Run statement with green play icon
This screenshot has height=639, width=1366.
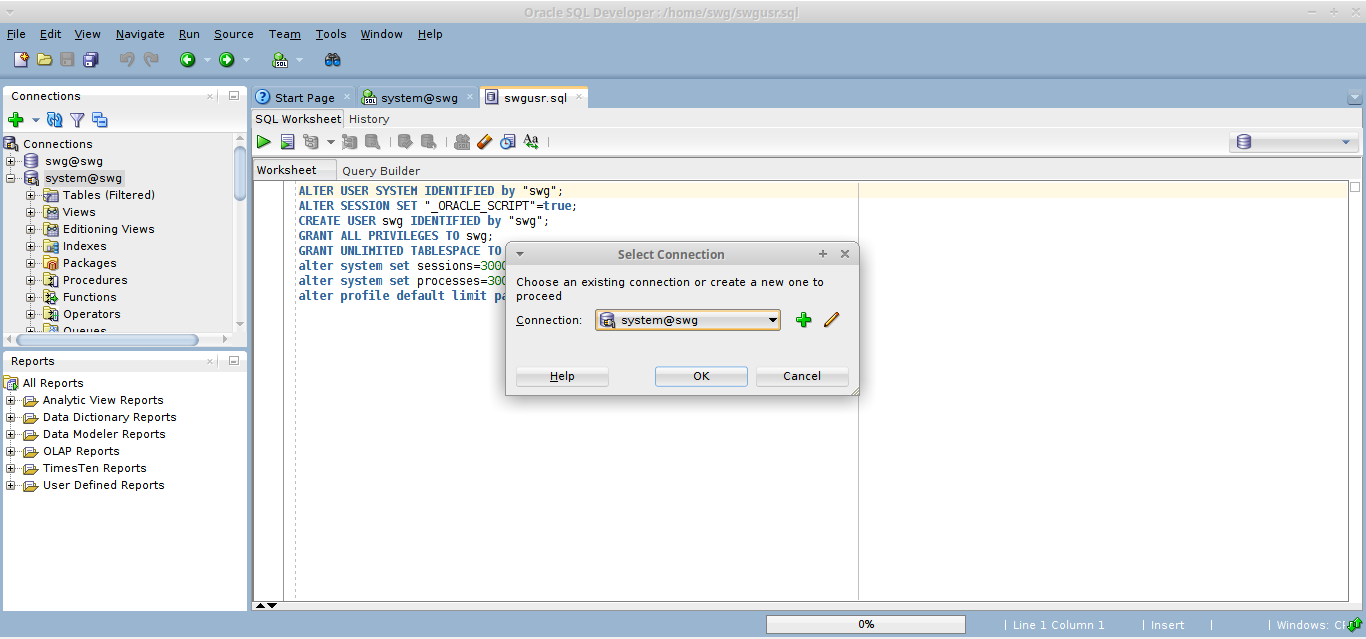264,142
